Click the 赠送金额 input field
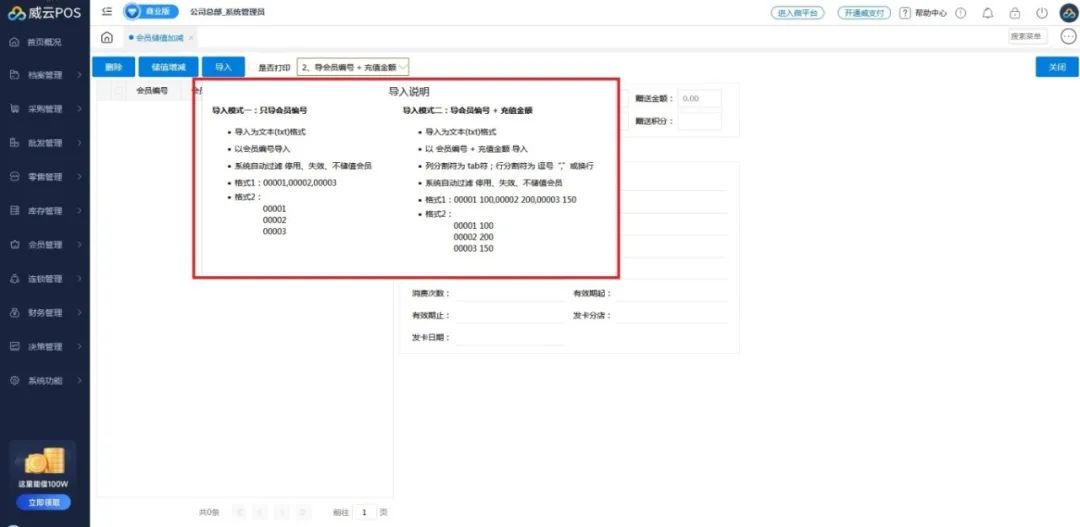Viewport: 1080px width, 527px height. coord(702,99)
